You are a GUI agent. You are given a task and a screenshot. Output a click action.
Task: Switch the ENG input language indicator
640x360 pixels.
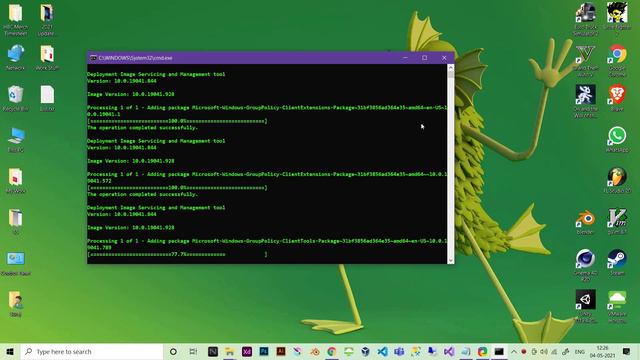(580, 351)
